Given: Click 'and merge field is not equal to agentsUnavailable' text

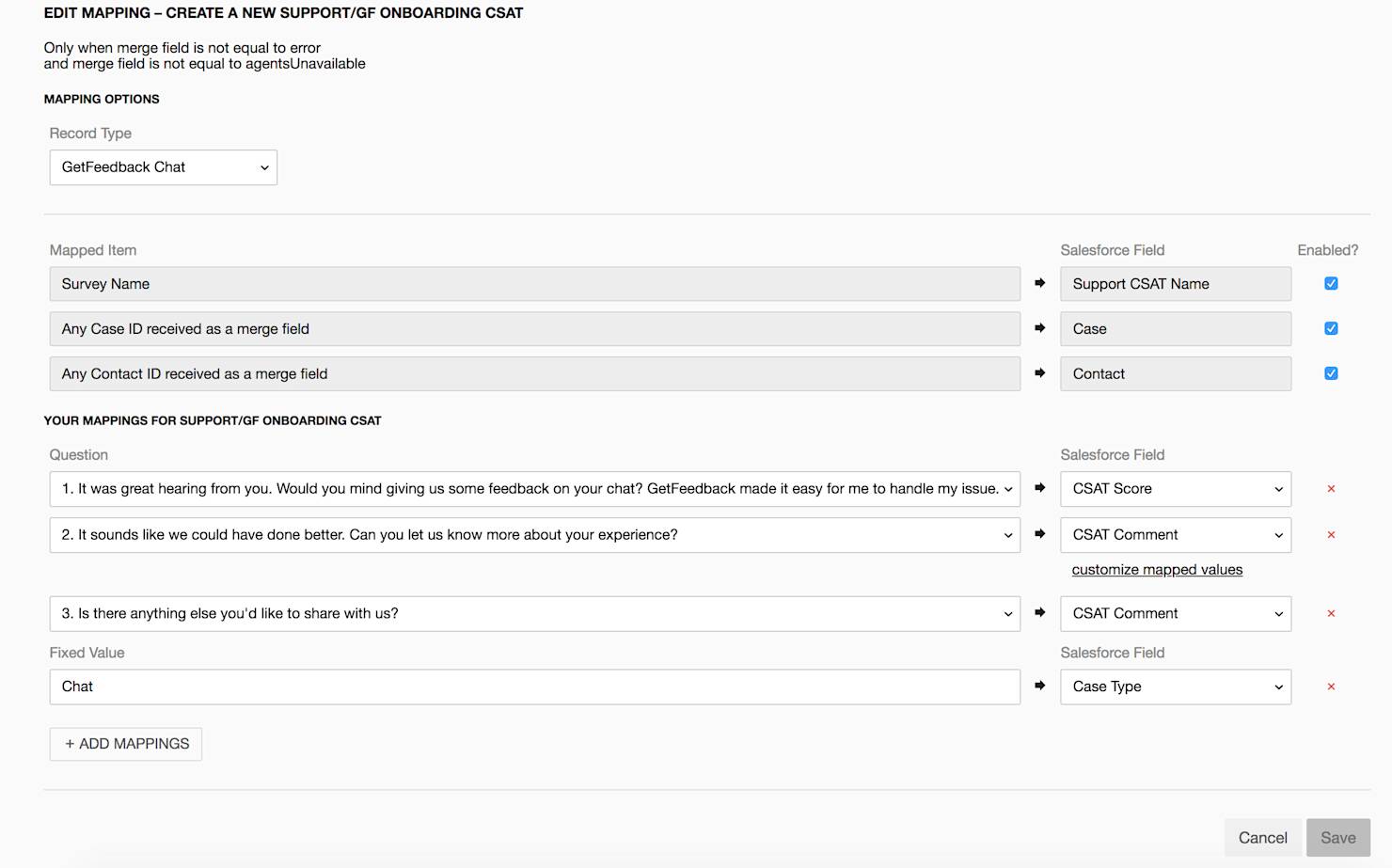Looking at the screenshot, I should [204, 64].
